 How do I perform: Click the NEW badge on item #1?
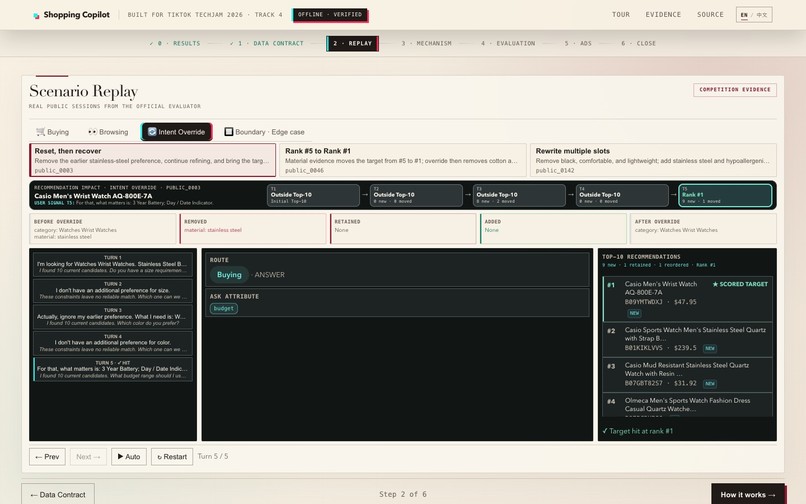pyautogui.click(x=634, y=313)
